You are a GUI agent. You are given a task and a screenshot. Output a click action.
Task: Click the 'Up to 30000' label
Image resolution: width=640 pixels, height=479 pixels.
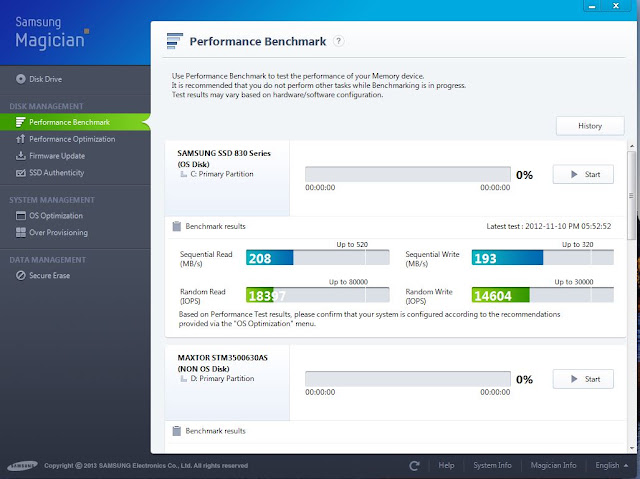(574, 282)
